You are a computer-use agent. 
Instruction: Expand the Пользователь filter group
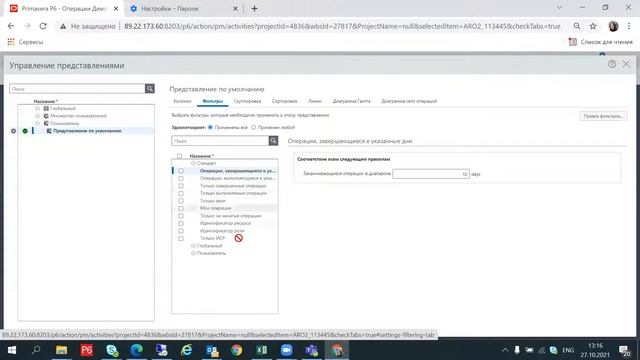tap(193, 253)
